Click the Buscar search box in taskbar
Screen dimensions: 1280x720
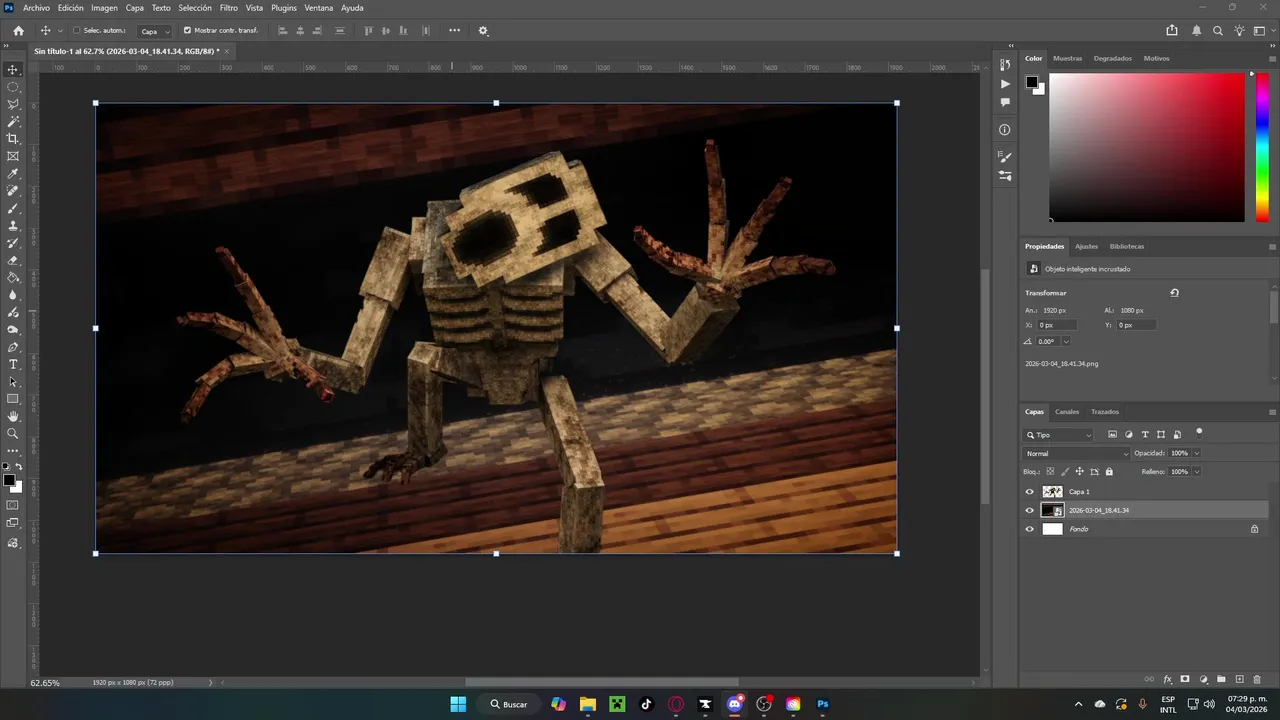point(509,704)
